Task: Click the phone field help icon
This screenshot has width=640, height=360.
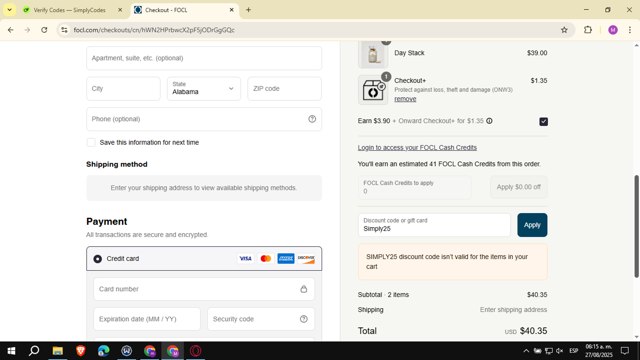Action: tap(312, 119)
